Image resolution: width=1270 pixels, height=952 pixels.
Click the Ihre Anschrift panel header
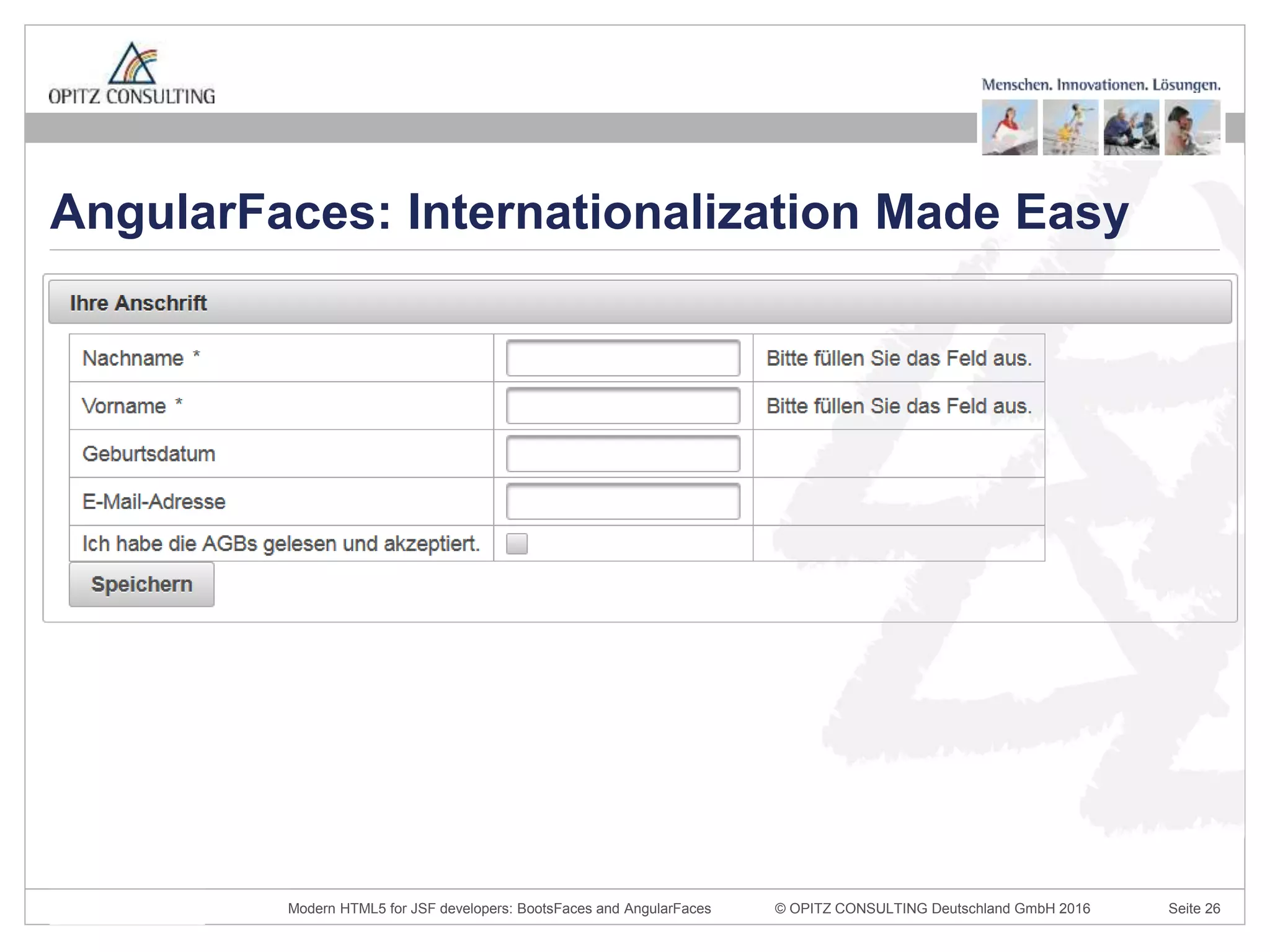(640, 302)
